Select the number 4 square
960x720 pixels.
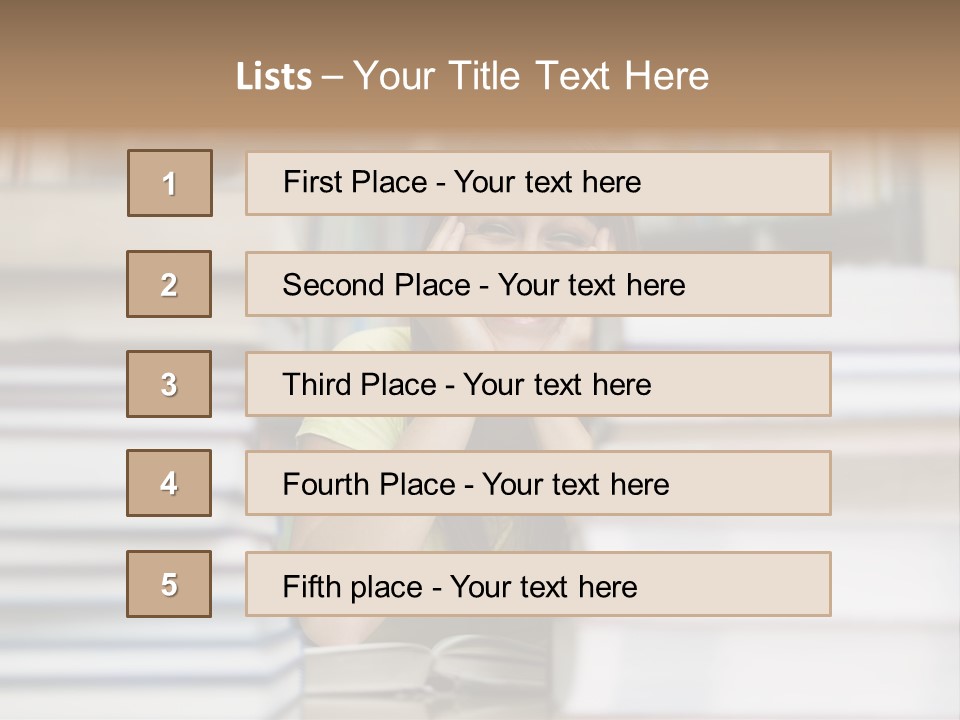[x=169, y=483]
